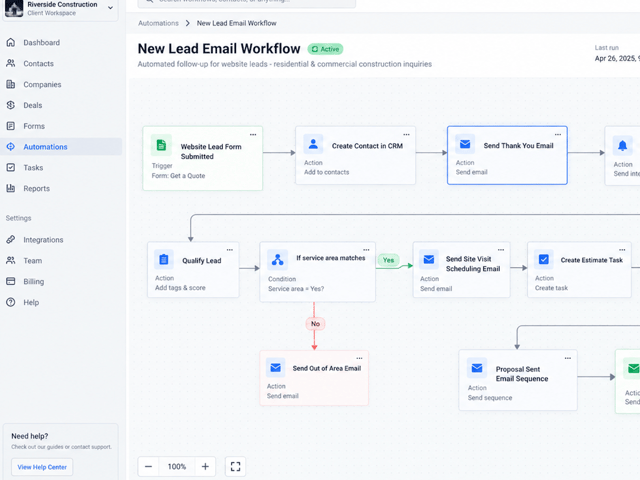Open Deals in sidebar

click(61, 105)
